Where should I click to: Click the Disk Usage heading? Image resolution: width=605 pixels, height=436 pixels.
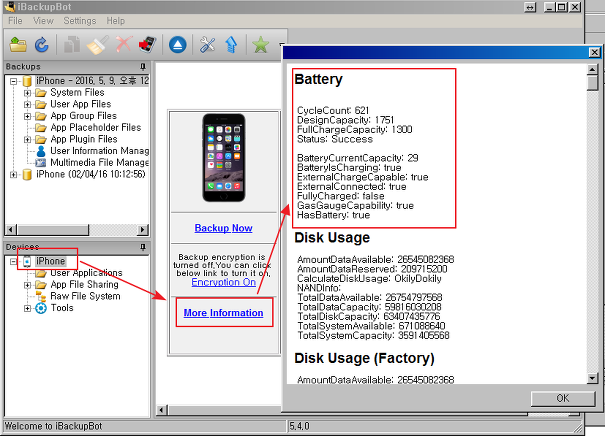coord(332,237)
